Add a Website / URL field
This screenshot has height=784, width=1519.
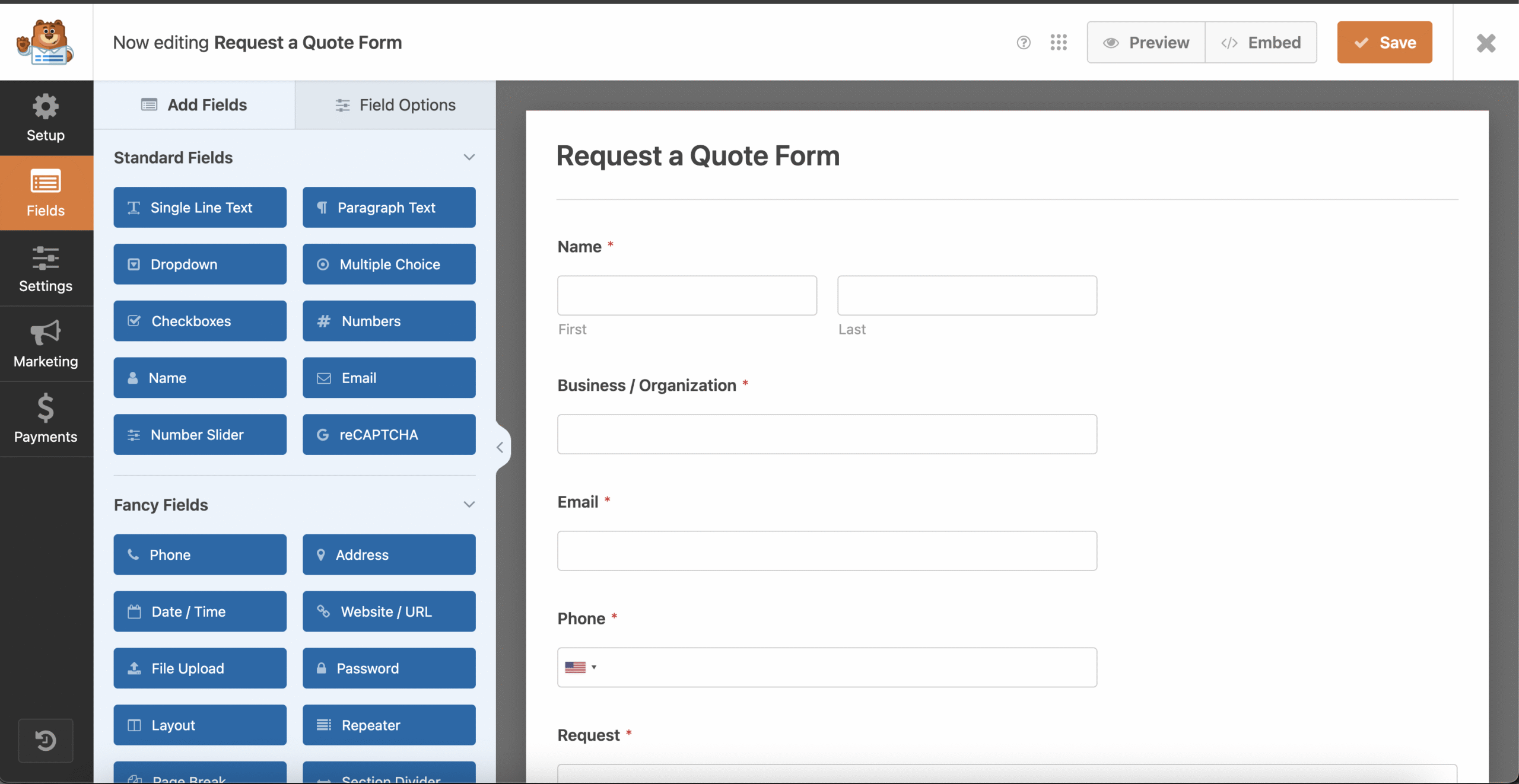(x=389, y=612)
